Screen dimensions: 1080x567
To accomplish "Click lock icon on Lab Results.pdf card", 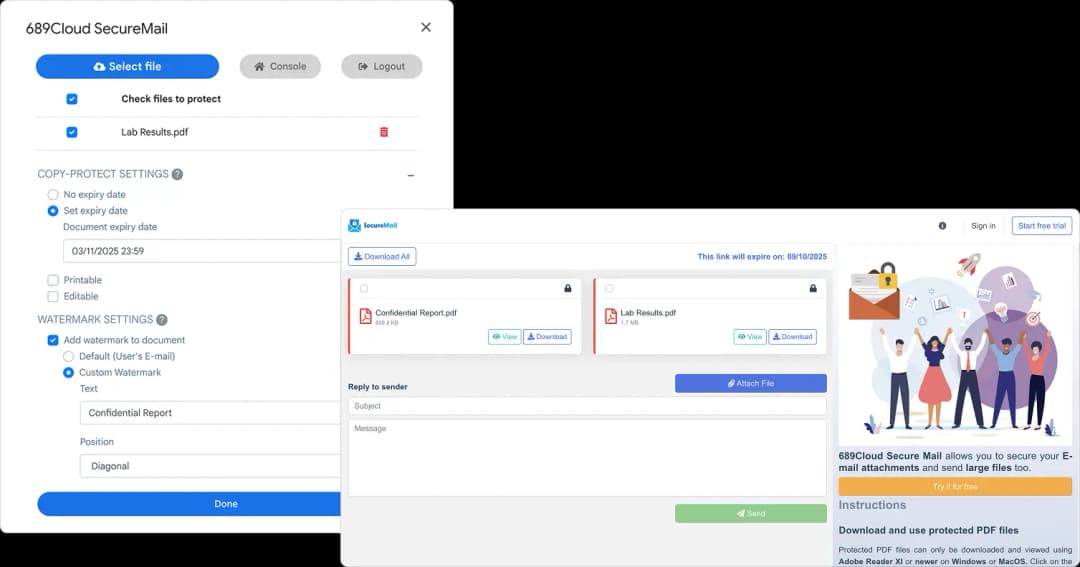I will [x=813, y=288].
